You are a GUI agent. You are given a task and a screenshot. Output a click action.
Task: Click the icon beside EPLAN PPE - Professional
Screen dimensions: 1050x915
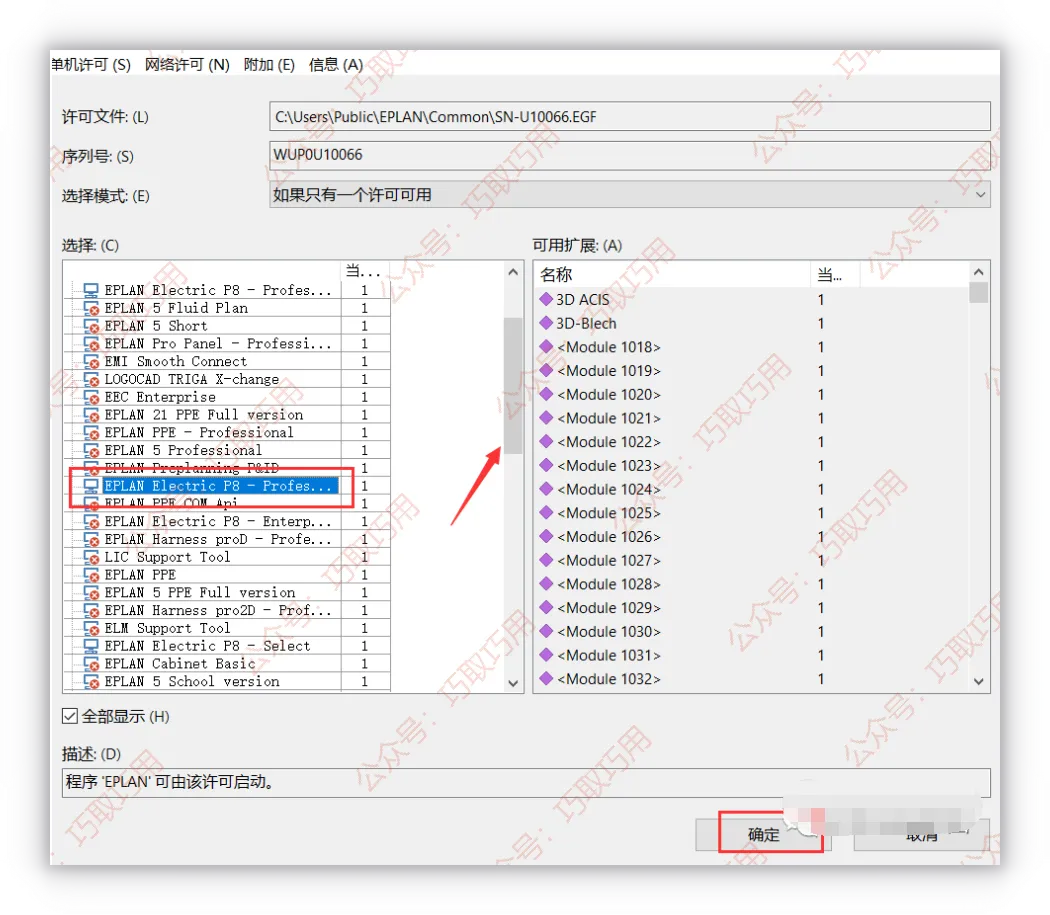tap(91, 433)
